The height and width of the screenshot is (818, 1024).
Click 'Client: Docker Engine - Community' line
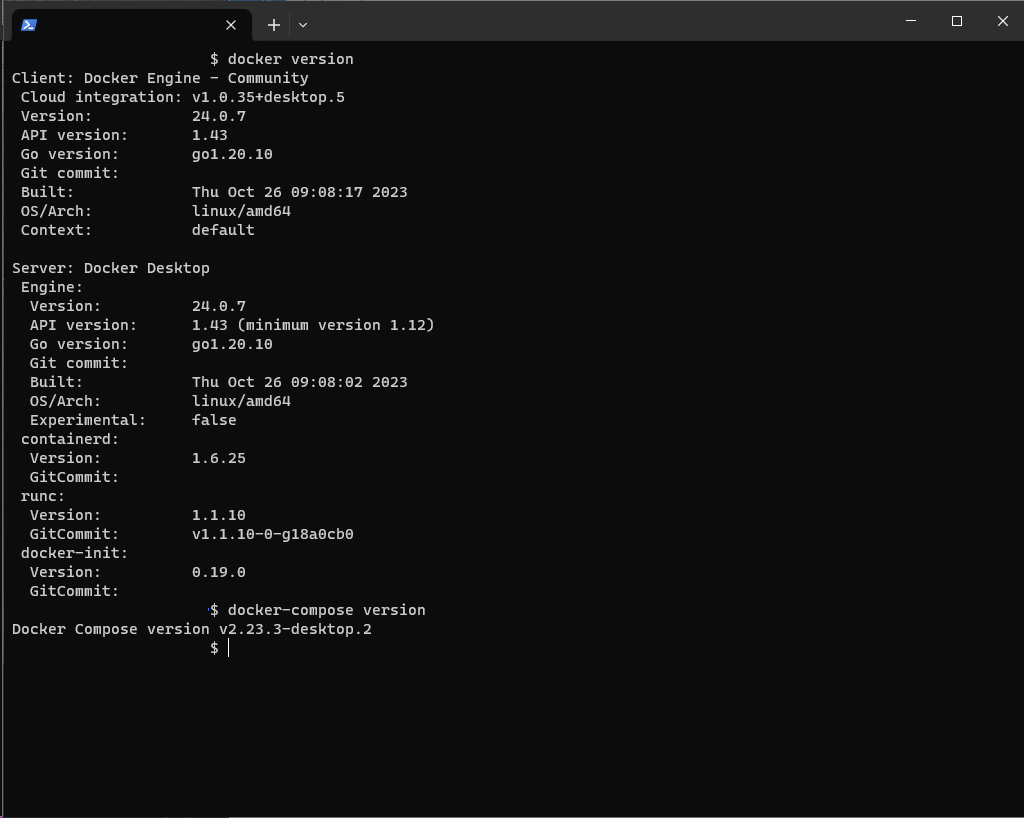tap(160, 78)
